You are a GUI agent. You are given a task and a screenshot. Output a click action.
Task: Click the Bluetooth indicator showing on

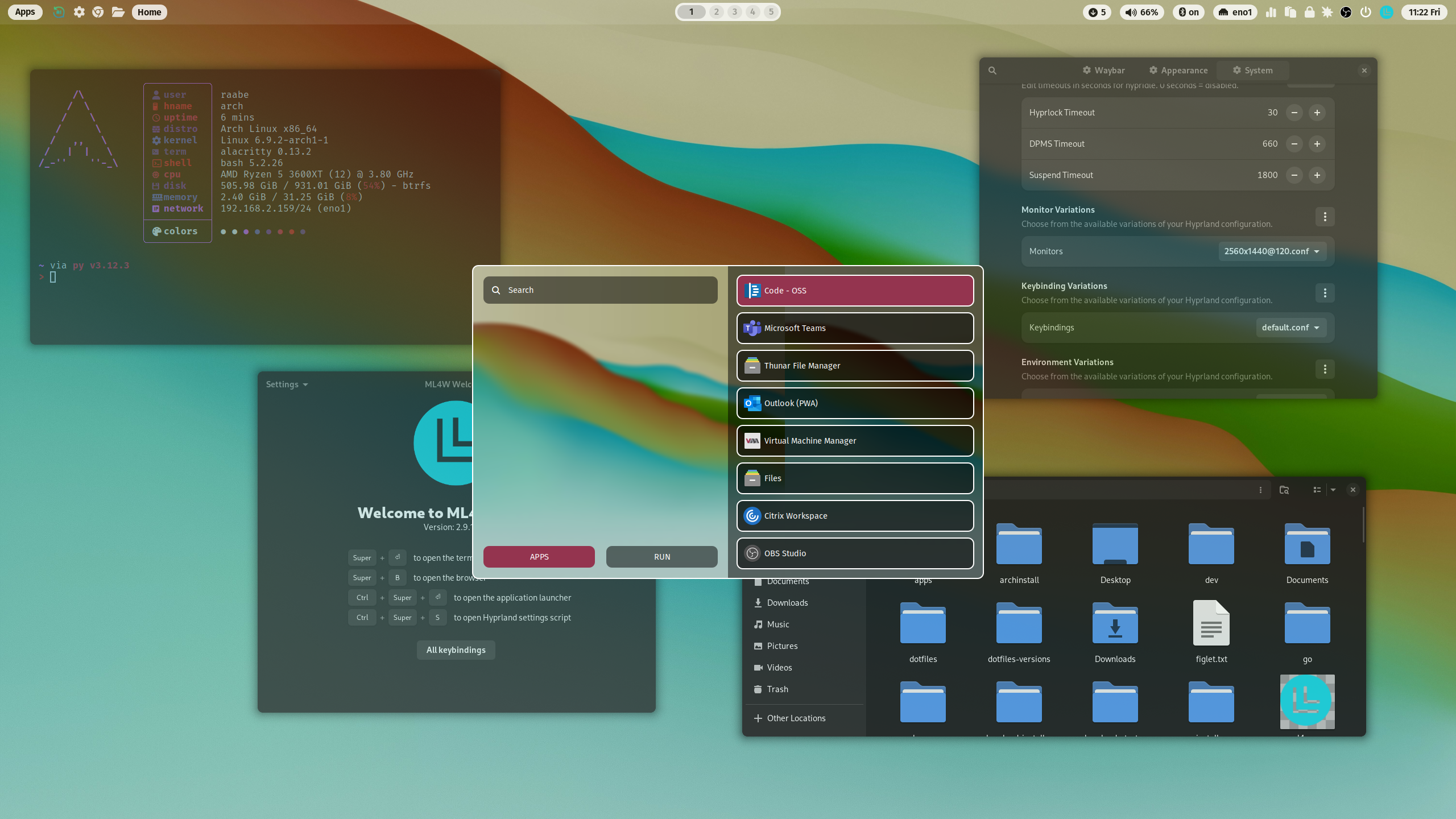click(1188, 12)
